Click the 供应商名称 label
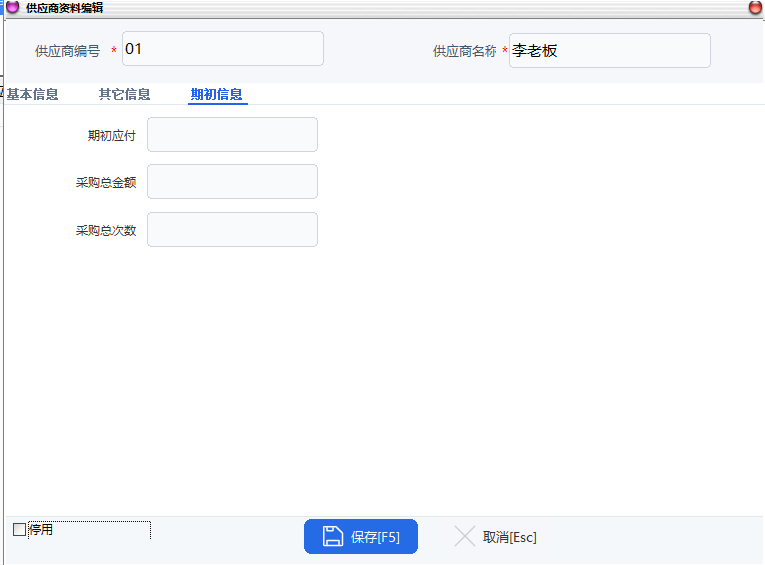Image resolution: width=765 pixels, height=565 pixels. (x=464, y=51)
